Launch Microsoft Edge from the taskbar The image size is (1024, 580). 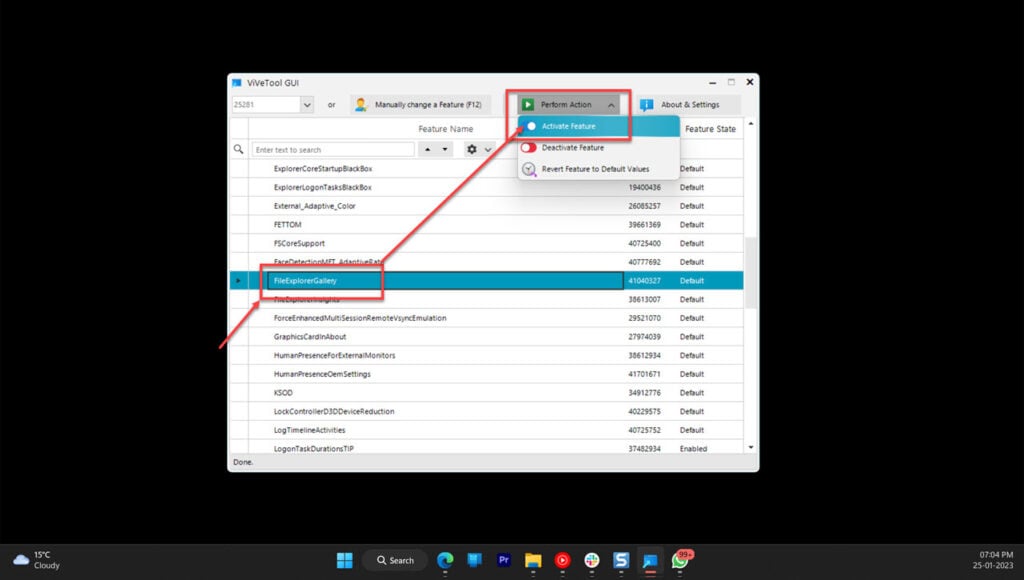tap(445, 560)
